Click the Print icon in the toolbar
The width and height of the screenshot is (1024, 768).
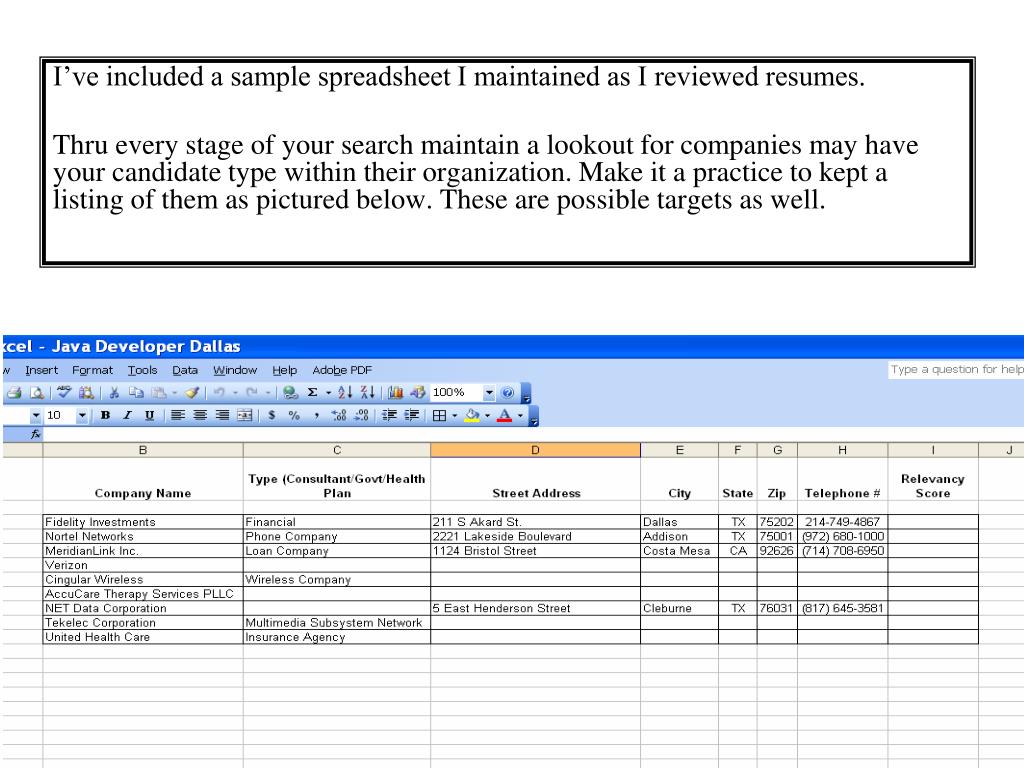tap(14, 392)
